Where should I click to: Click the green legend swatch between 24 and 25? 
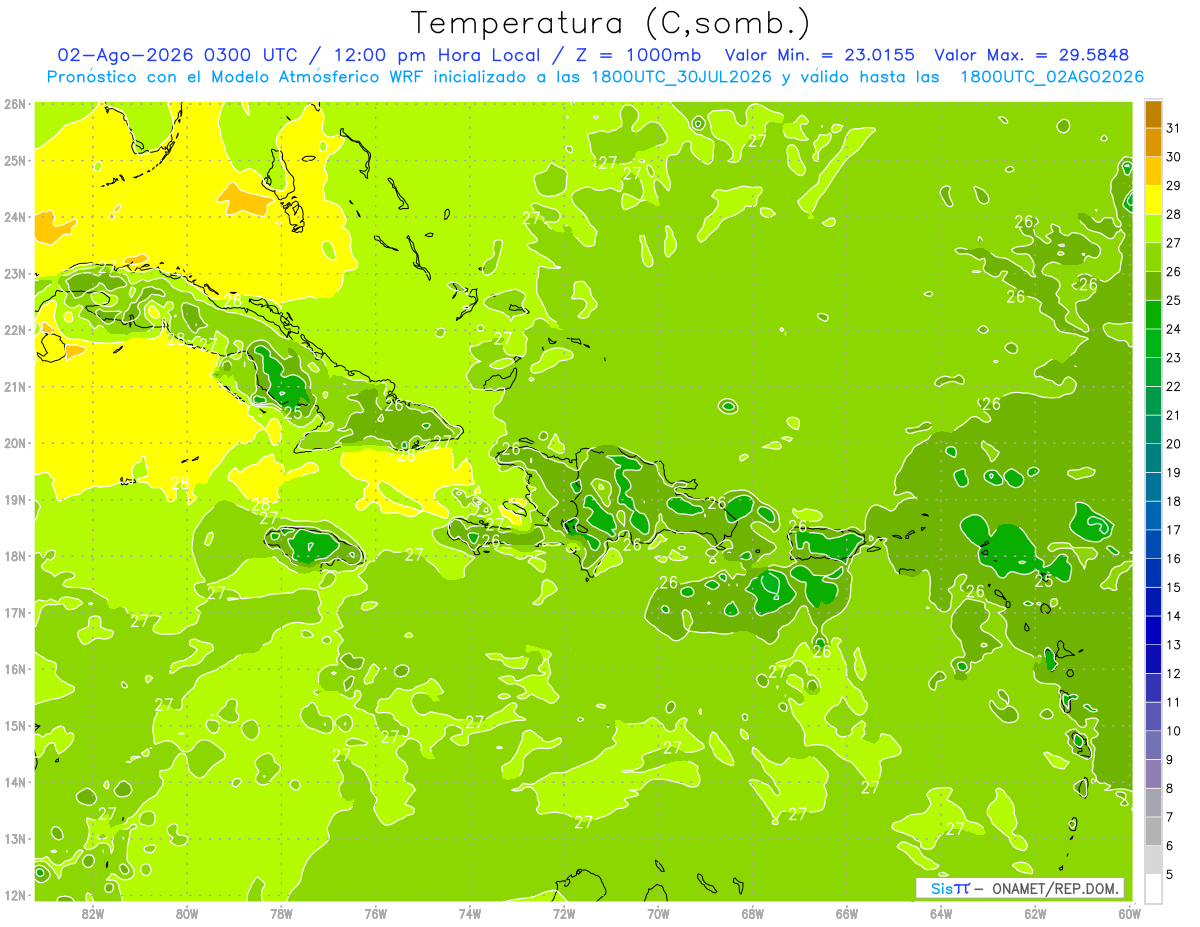pyautogui.click(x=1153, y=315)
